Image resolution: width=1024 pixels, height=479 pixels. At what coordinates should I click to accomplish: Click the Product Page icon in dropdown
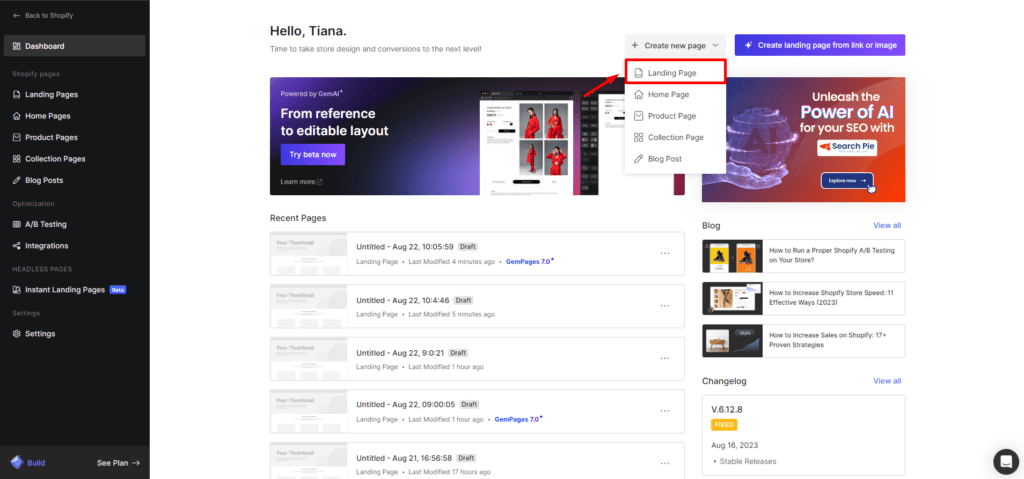[639, 116]
